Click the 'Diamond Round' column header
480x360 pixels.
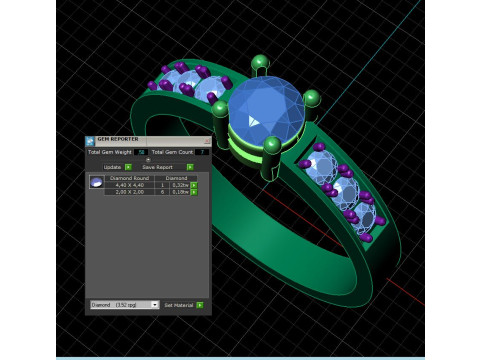point(130,178)
